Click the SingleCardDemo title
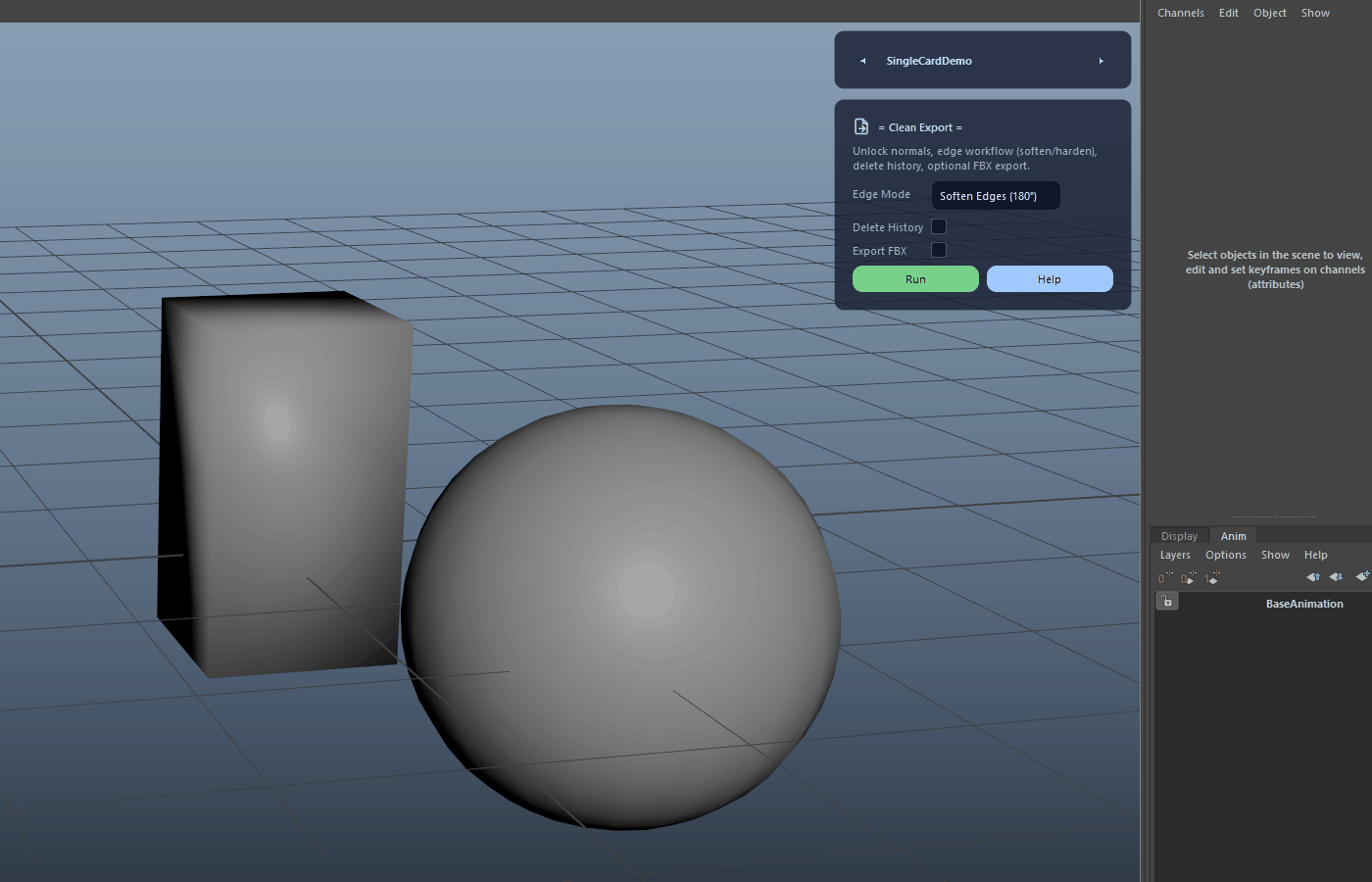 929,61
